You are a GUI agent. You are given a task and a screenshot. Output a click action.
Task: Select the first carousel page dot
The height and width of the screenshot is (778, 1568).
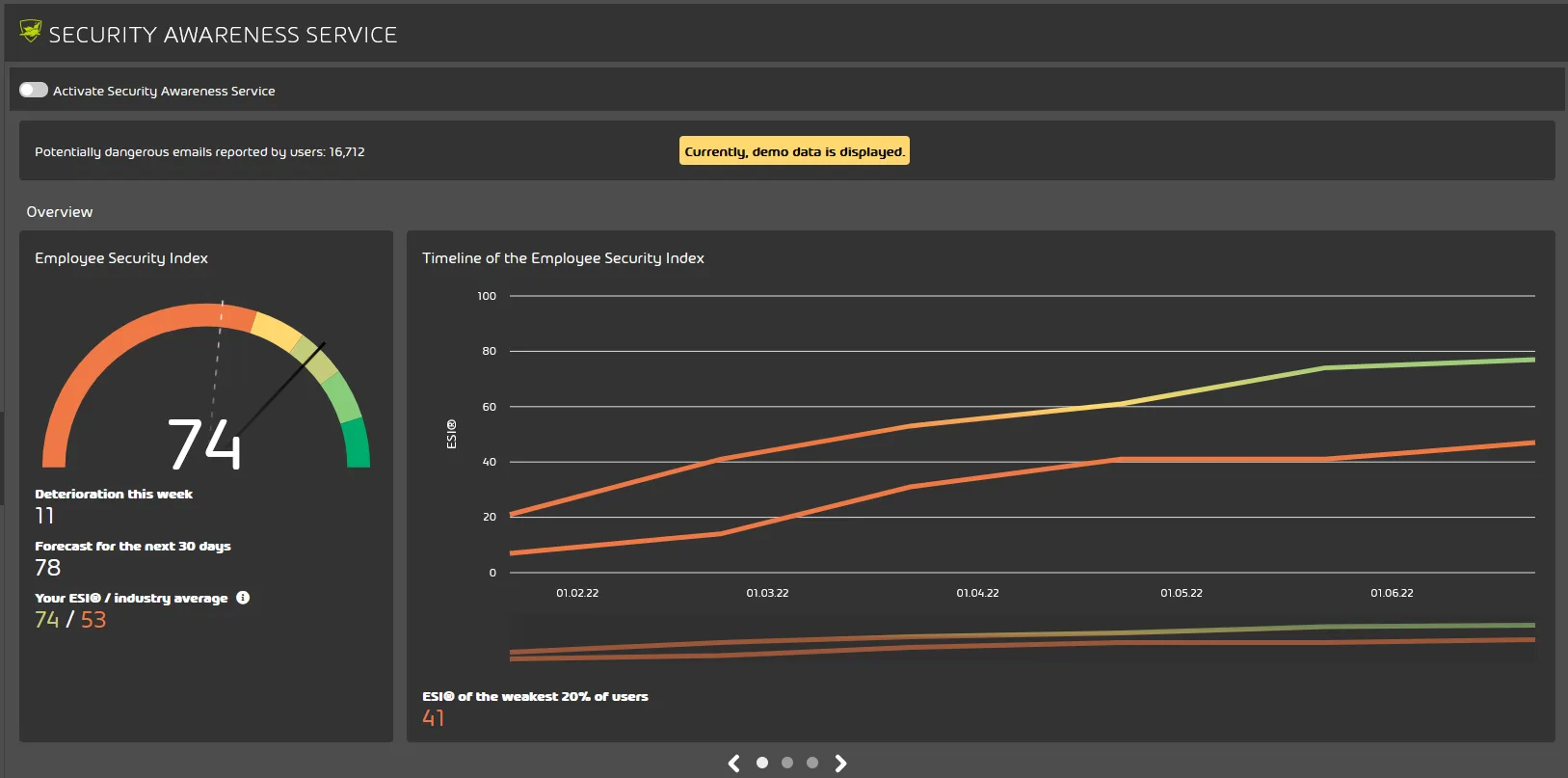coord(762,763)
